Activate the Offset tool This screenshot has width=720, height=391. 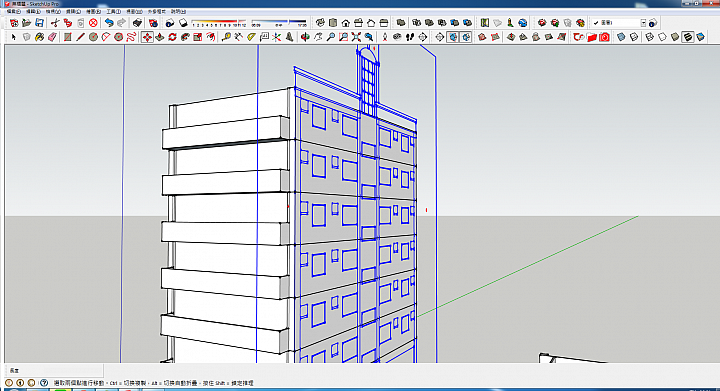click(211, 37)
